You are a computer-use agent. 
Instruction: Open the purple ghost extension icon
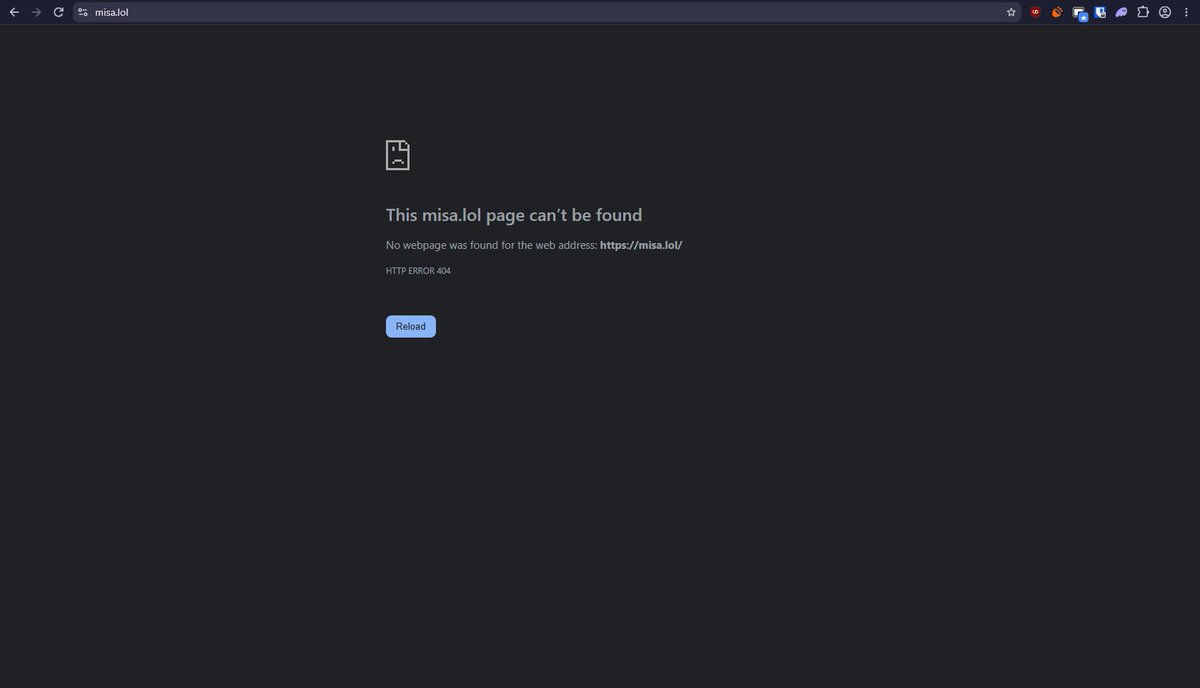(1121, 12)
